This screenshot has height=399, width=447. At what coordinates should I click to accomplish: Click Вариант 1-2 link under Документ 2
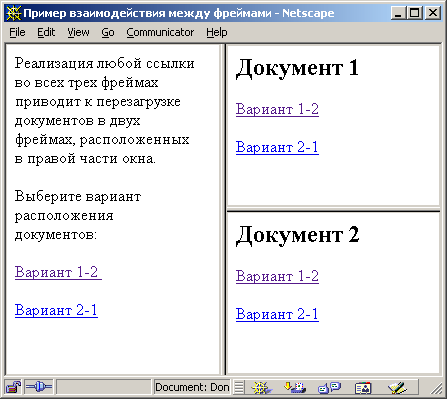pos(277,276)
